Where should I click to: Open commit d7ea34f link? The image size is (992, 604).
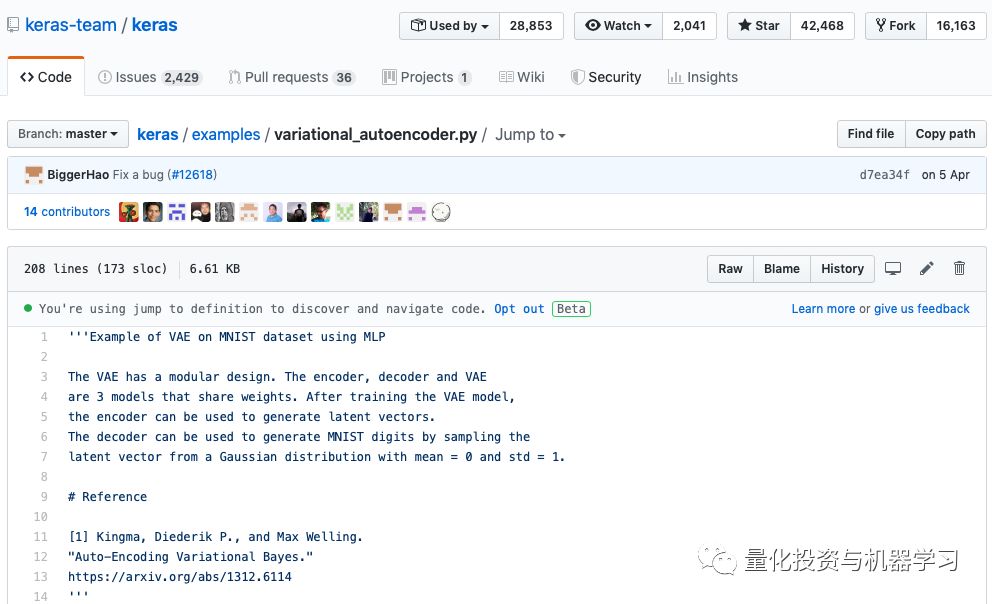[884, 175]
